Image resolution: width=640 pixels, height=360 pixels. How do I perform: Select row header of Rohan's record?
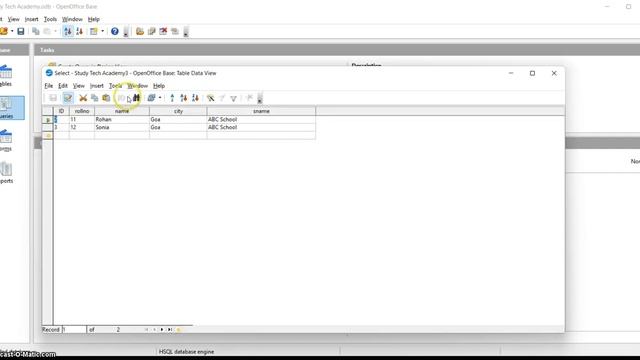tap(48, 120)
